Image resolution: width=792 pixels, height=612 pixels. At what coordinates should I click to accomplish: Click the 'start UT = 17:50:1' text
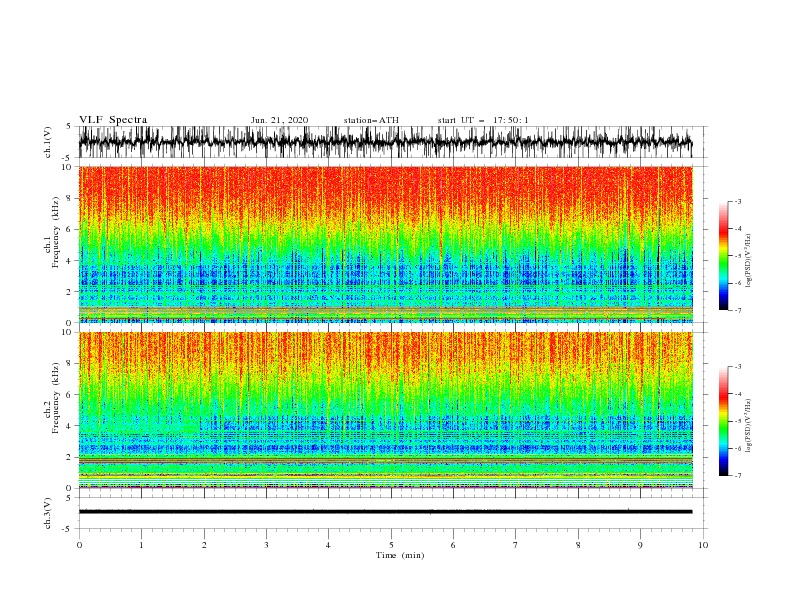point(483,120)
